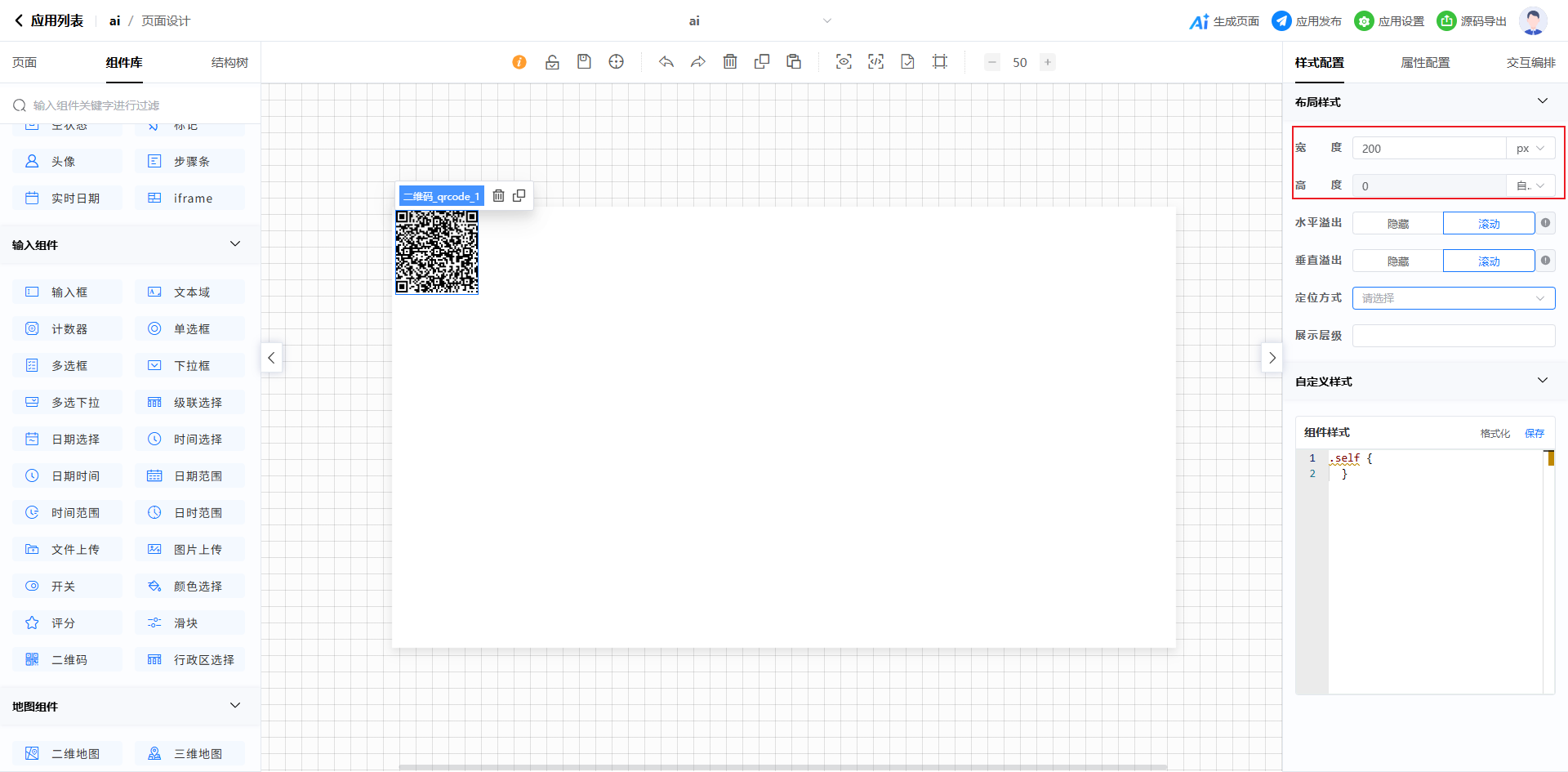Viewport: 1568px width, 772px height.
Task: Click the save disk icon in toolbar
Action: click(x=584, y=62)
